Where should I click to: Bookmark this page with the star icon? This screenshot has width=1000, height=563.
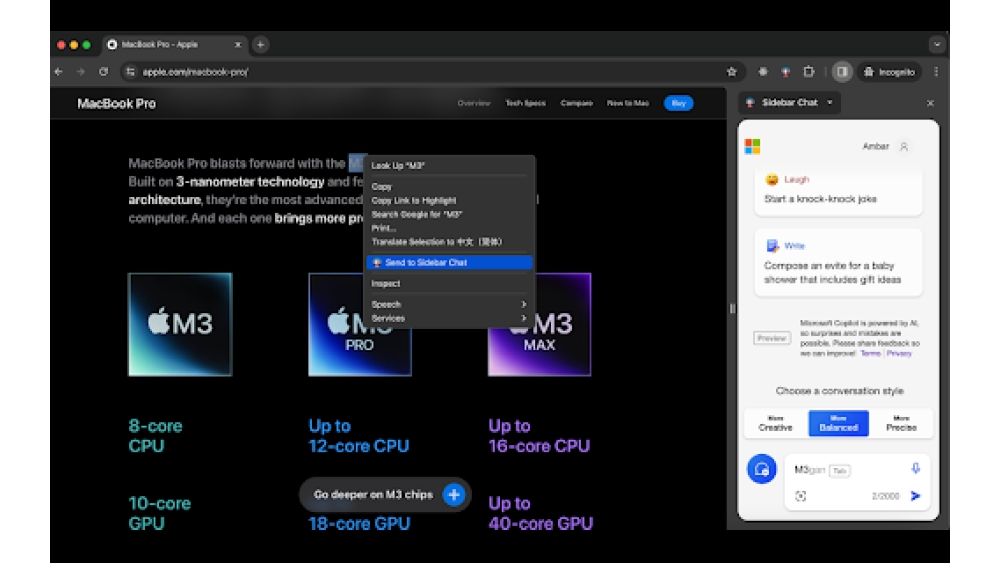[732, 72]
